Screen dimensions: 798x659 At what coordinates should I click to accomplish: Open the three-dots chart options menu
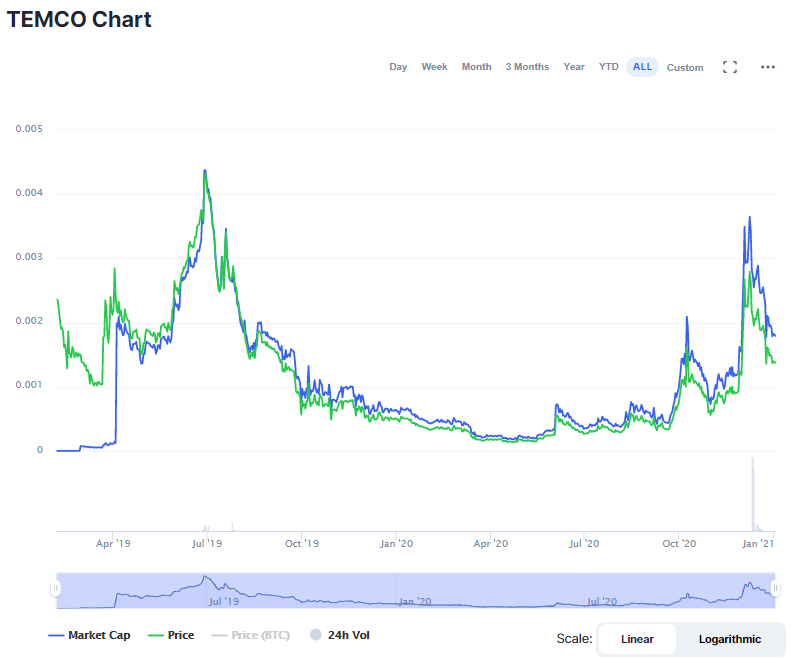click(x=767, y=67)
